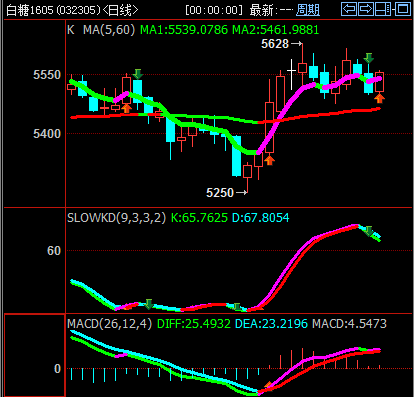Toggle the split panel layout icon
Viewport: 414px width, 397px height.
[383, 9]
